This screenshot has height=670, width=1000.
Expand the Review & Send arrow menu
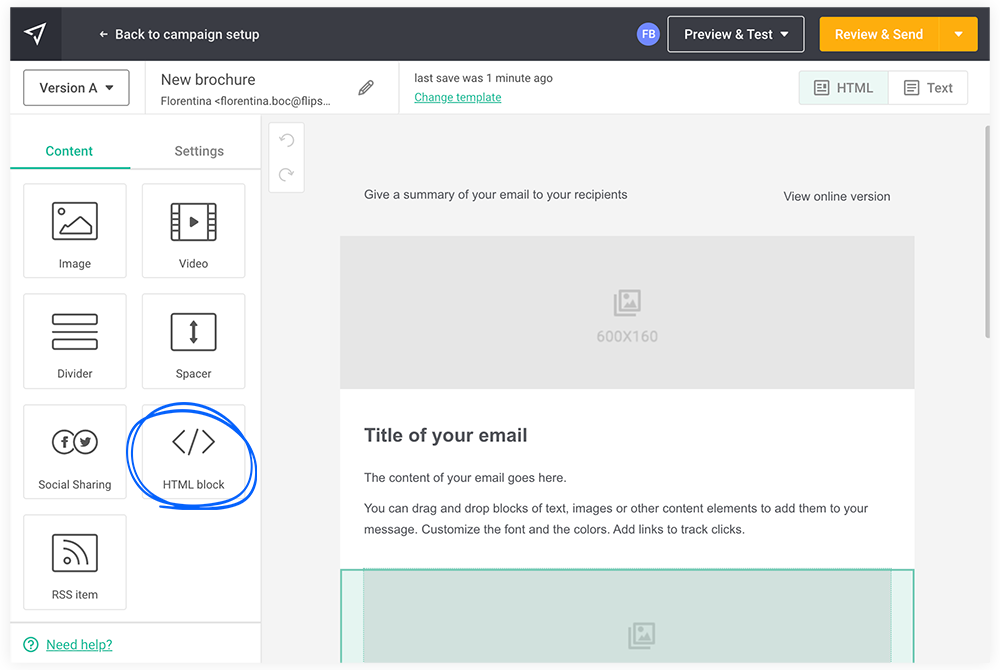(x=959, y=34)
